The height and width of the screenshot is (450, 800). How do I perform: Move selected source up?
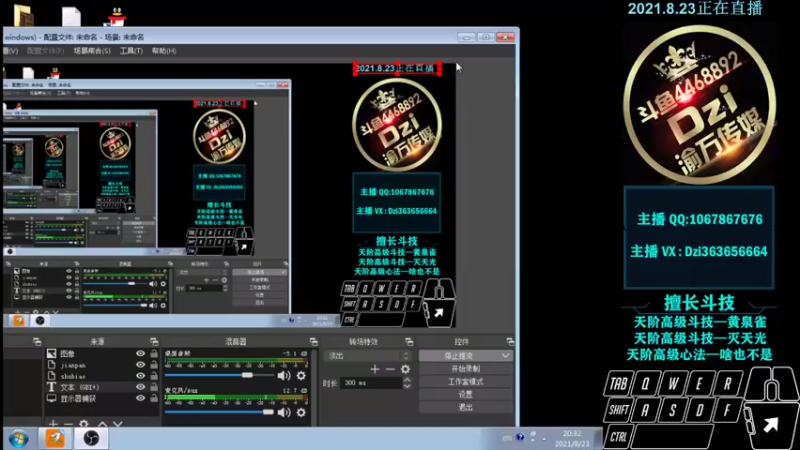tap(102, 423)
